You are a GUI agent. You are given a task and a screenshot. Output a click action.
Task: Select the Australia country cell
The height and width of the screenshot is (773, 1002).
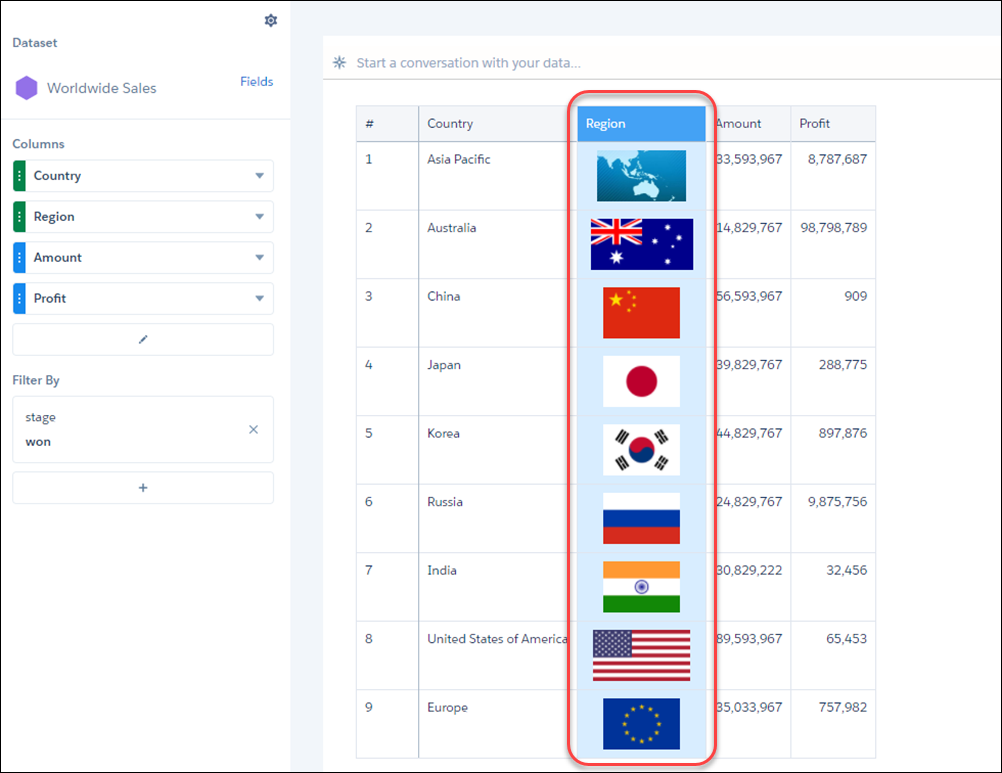click(x=498, y=244)
